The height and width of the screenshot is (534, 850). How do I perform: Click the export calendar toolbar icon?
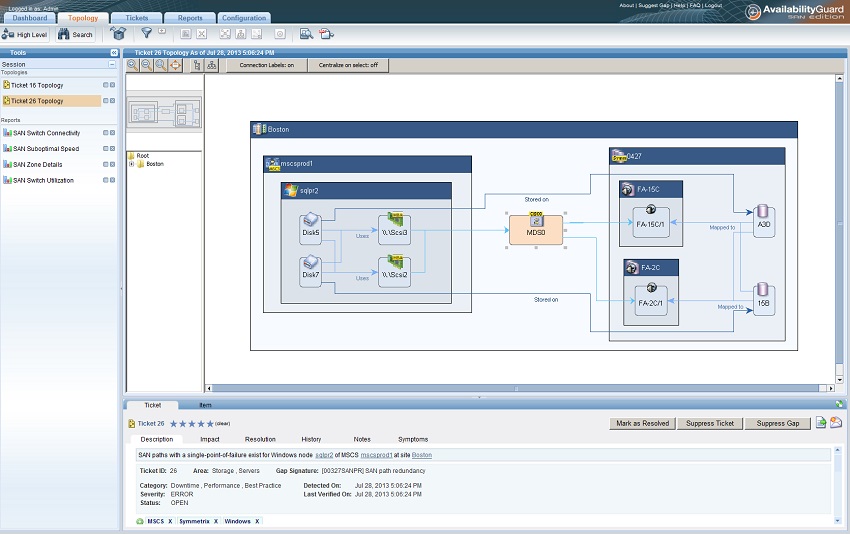(x=326, y=34)
